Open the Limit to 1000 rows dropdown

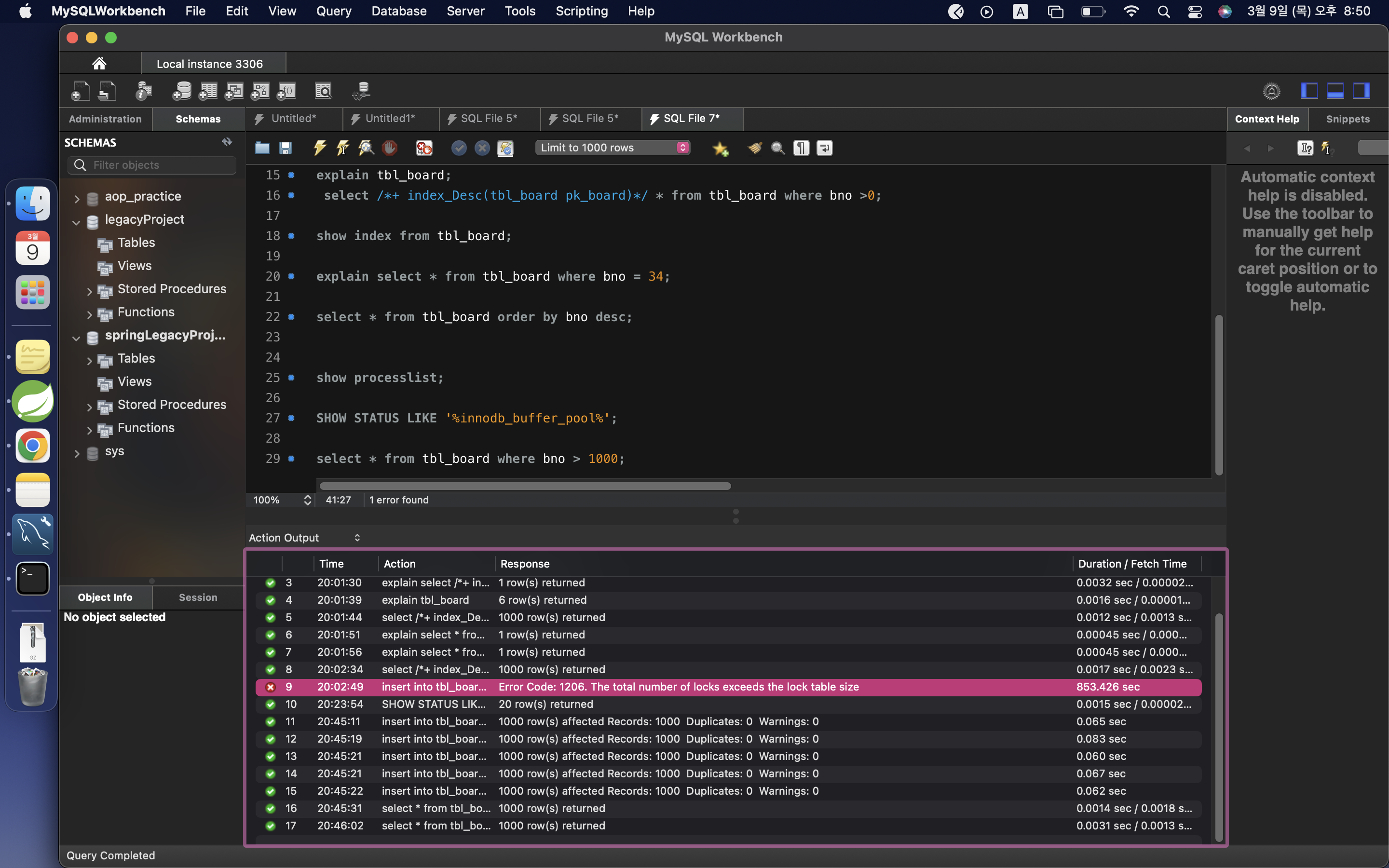pyautogui.click(x=613, y=148)
